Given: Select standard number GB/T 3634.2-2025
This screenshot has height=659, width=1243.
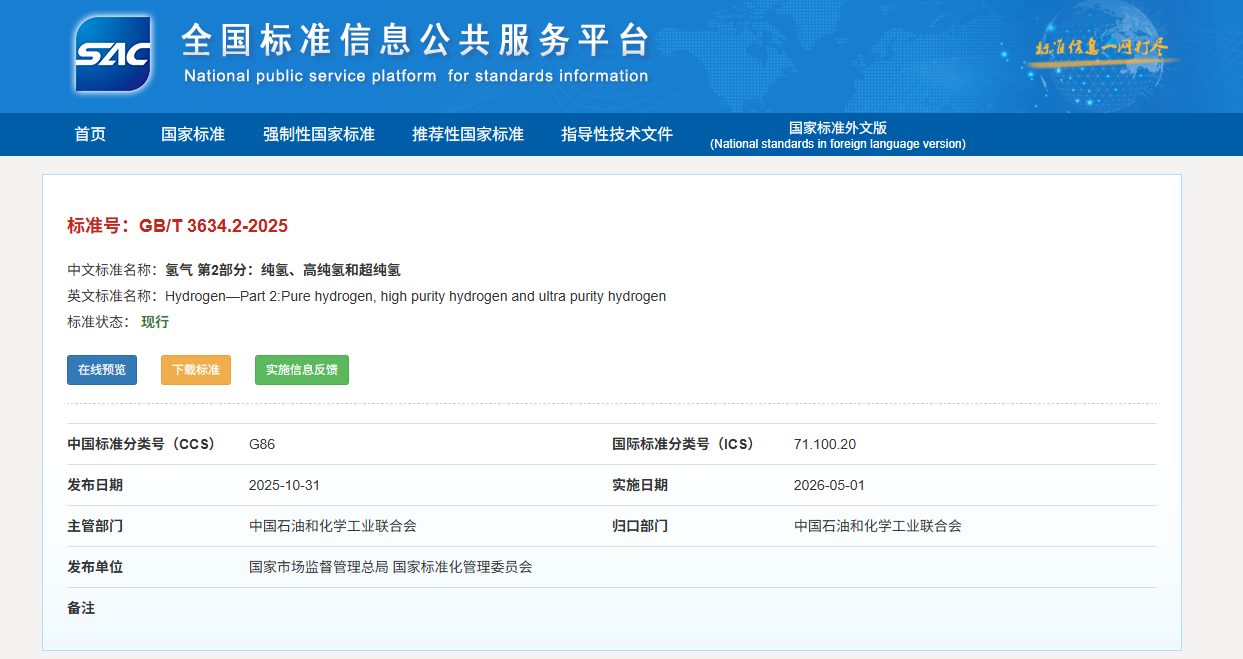Looking at the screenshot, I should [x=213, y=226].
